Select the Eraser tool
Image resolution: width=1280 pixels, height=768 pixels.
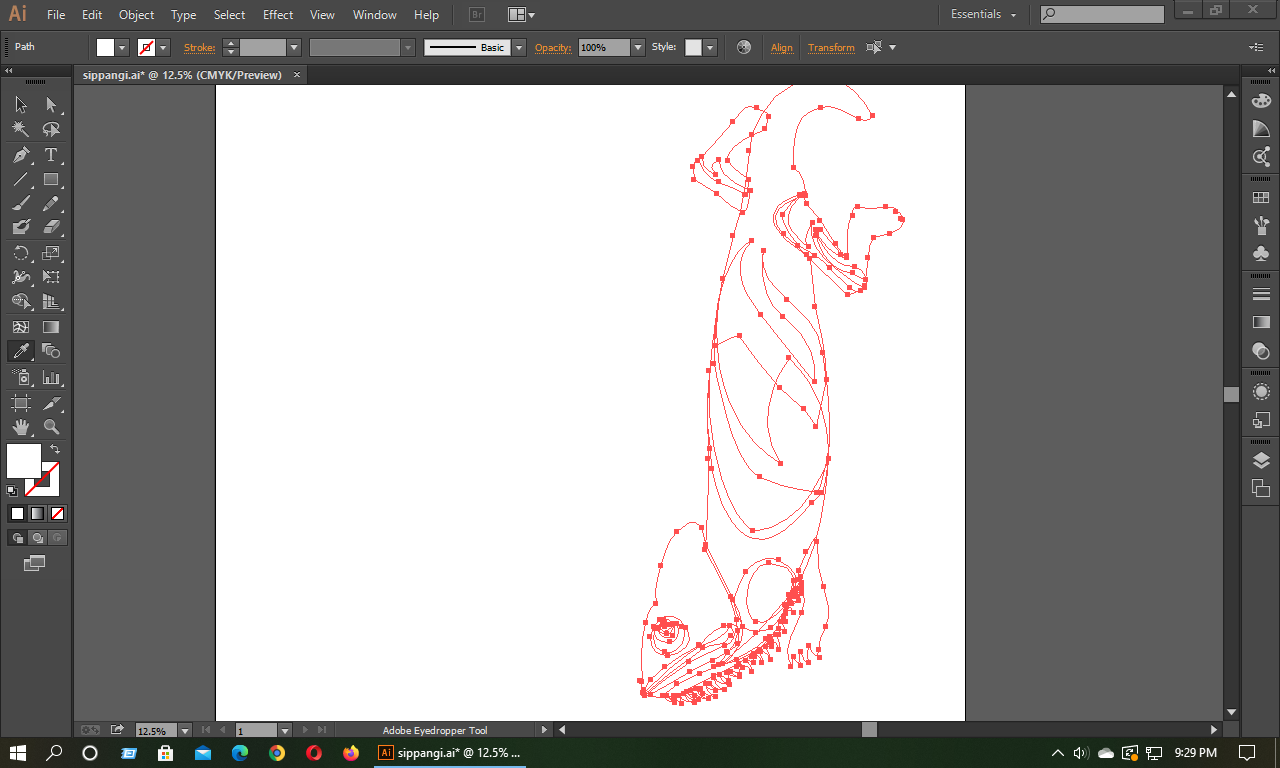pos(51,228)
